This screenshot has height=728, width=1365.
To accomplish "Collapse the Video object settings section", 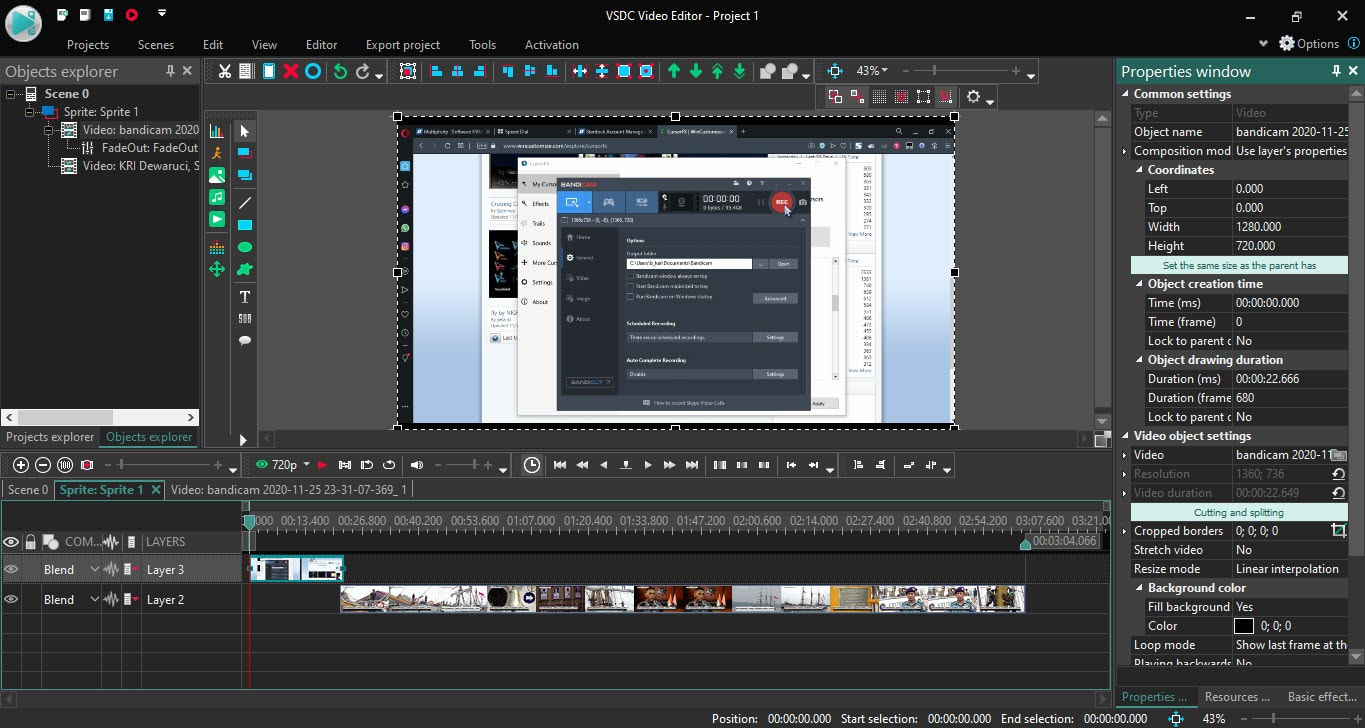I will [1125, 436].
